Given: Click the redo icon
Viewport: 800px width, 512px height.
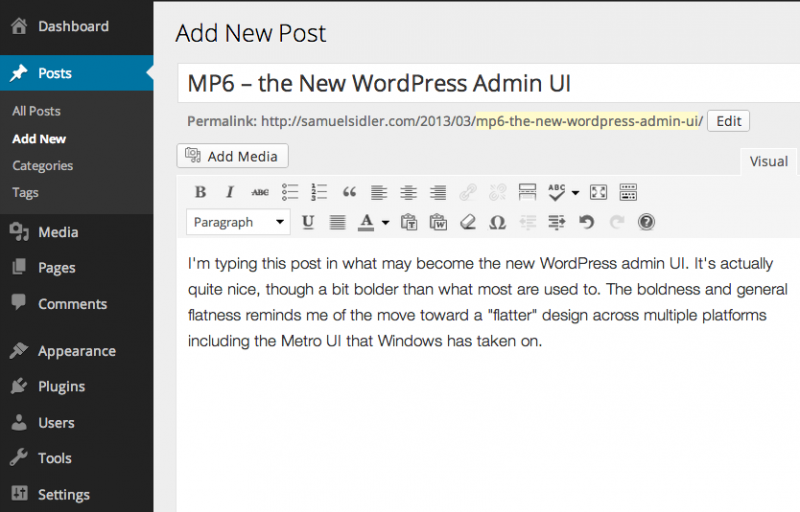Looking at the screenshot, I should tap(617, 222).
